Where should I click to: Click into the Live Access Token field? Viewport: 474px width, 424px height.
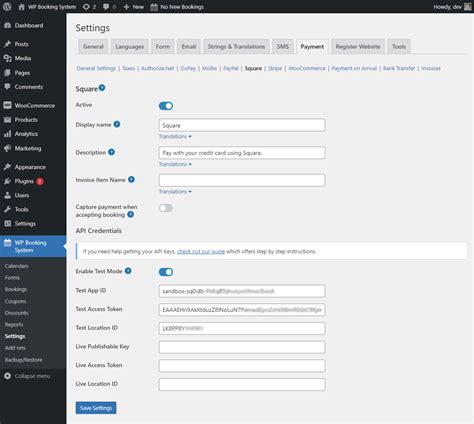242,366
